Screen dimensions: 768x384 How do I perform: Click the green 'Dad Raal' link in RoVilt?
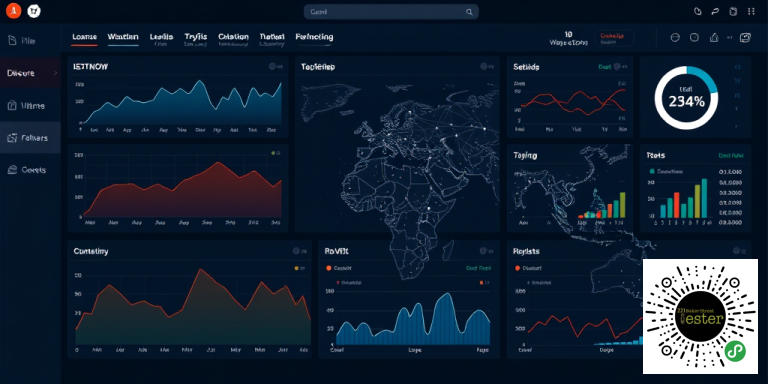point(479,268)
